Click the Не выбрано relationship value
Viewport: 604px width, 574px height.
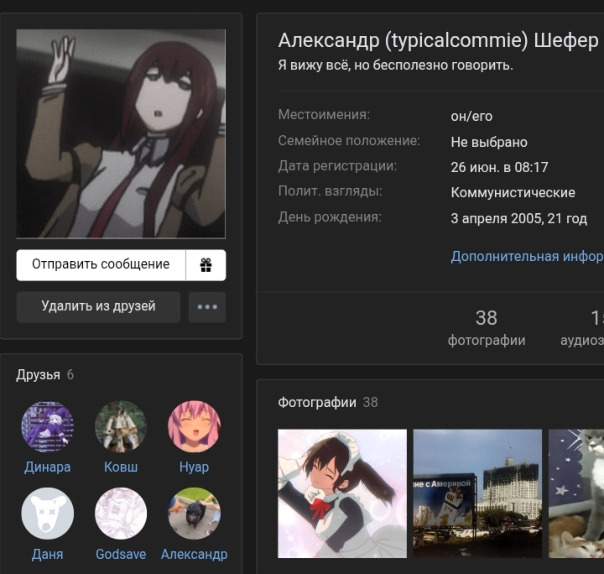click(489, 143)
